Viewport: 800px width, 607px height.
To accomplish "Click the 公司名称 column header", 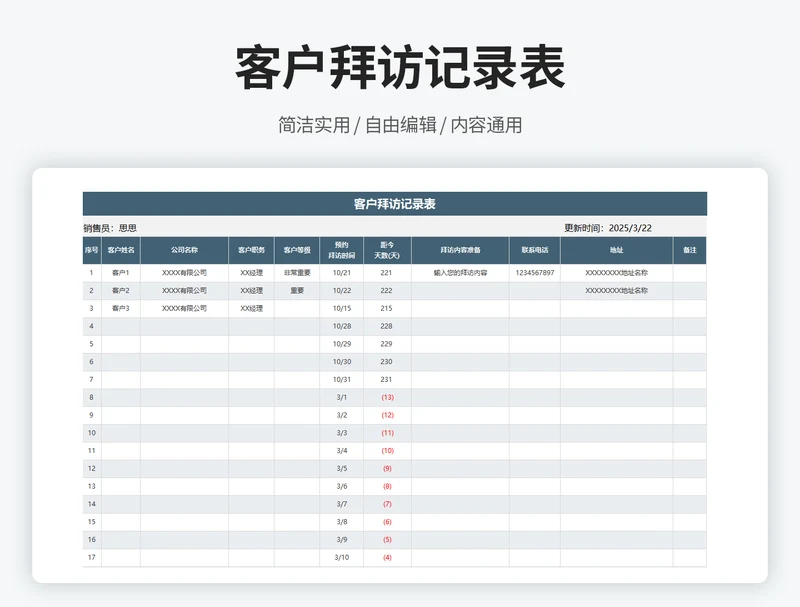I will 184,250.
